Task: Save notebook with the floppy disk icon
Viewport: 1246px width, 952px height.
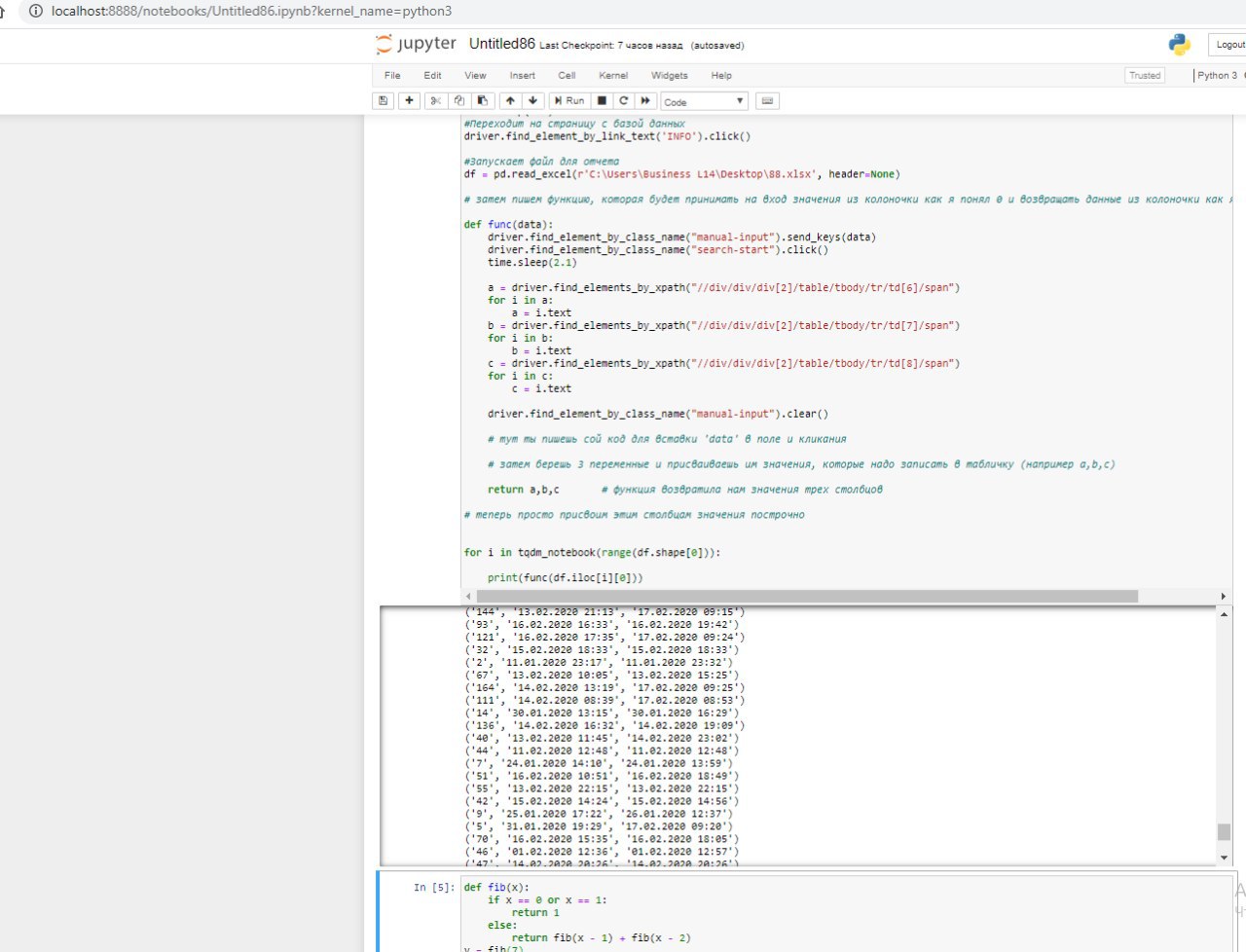Action: point(384,101)
